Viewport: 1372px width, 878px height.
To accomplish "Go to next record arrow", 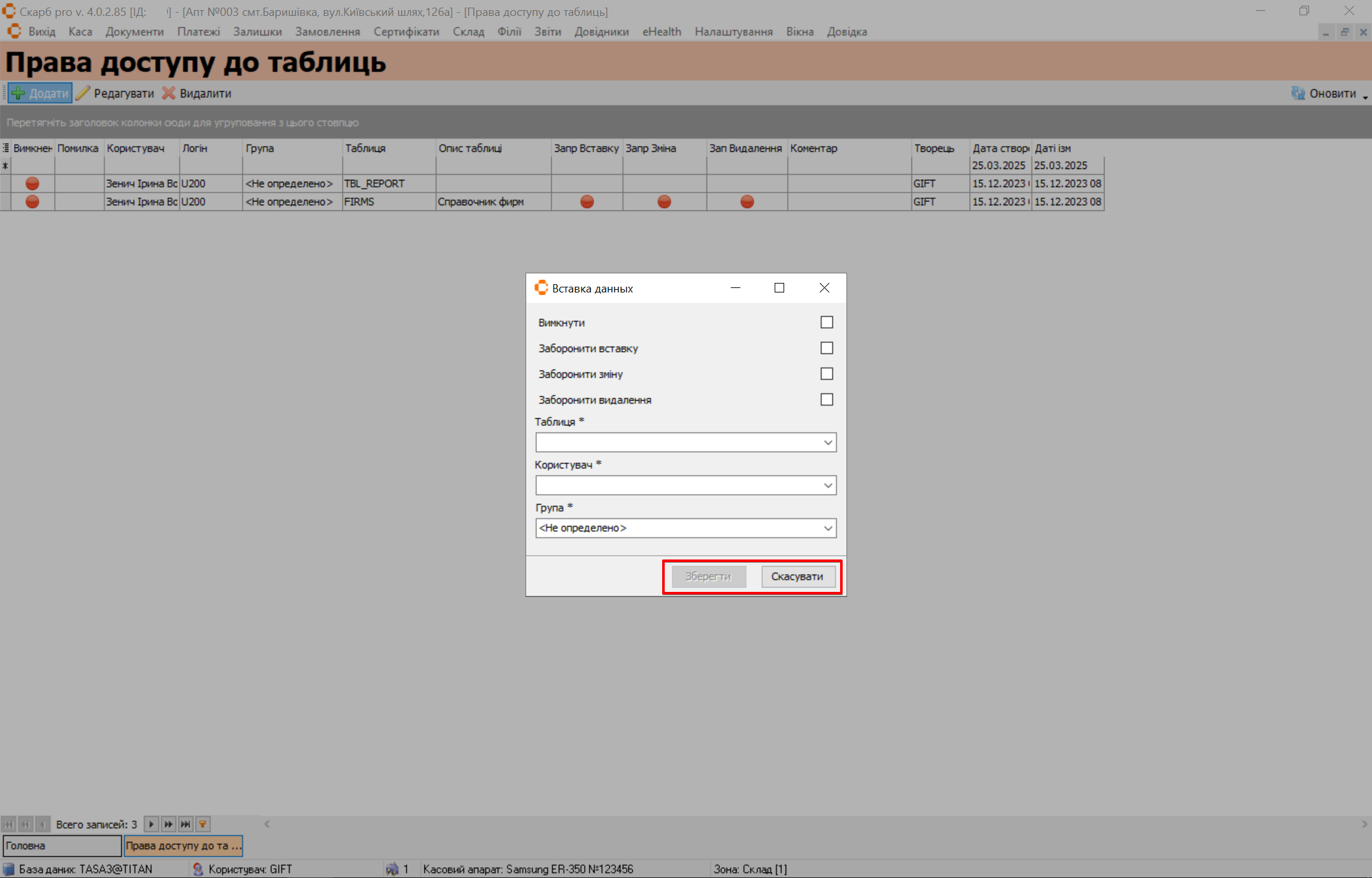I will point(151,824).
